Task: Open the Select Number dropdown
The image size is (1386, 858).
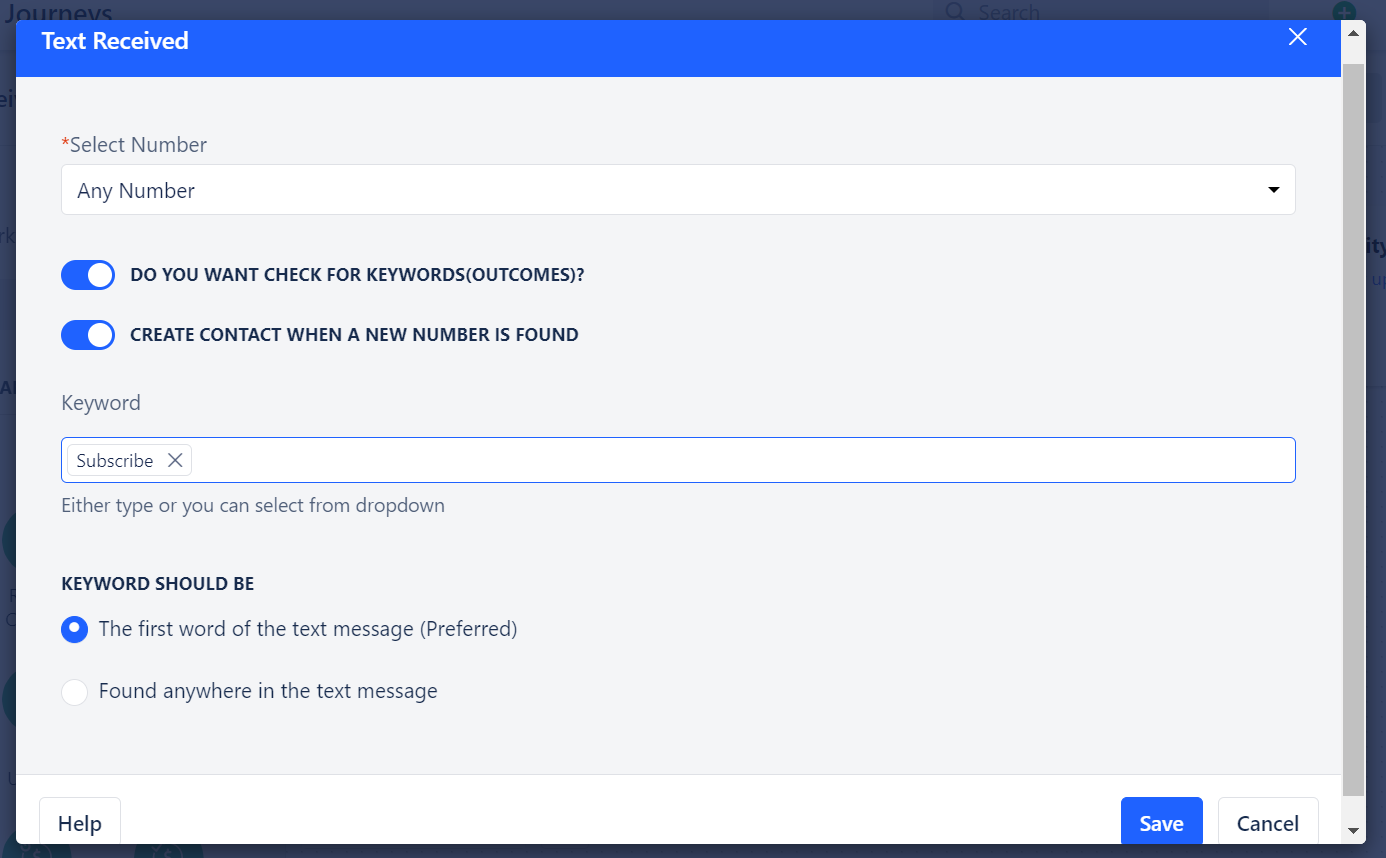Action: click(678, 190)
